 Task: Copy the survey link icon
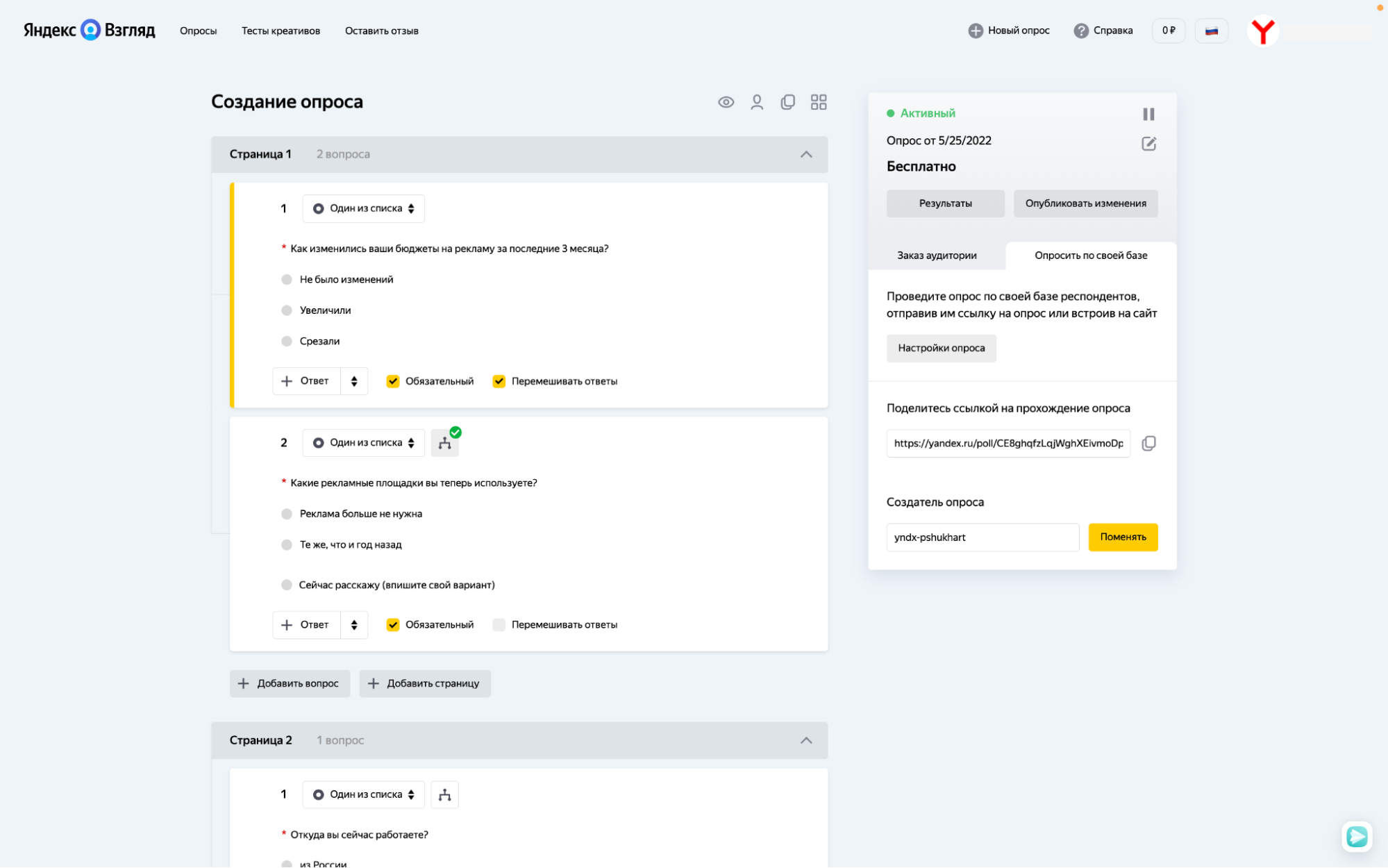[x=1148, y=443]
